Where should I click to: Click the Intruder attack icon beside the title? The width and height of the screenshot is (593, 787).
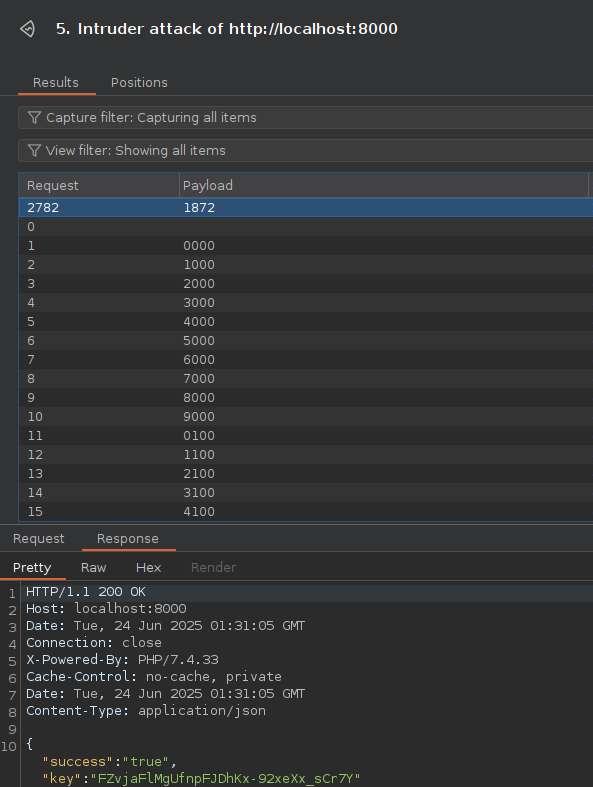[28, 29]
